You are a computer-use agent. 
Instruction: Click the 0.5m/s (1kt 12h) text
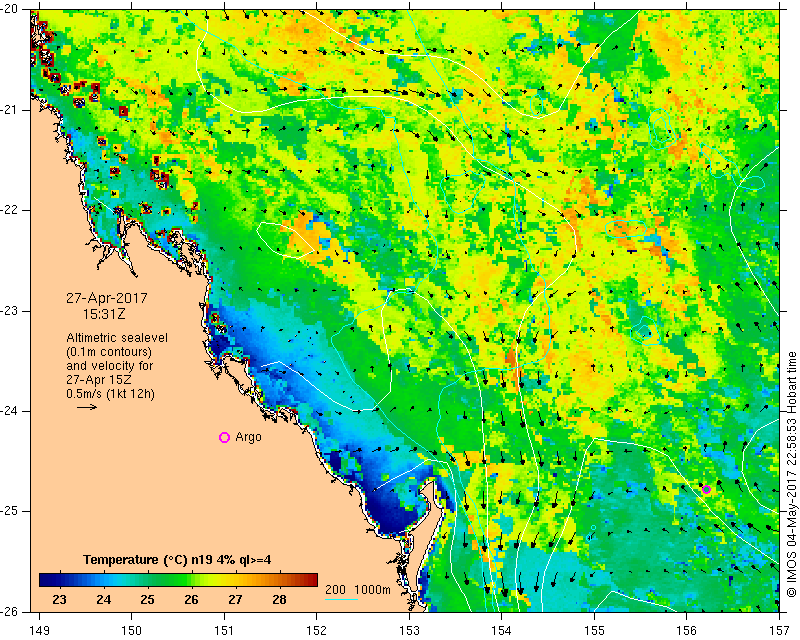point(110,394)
